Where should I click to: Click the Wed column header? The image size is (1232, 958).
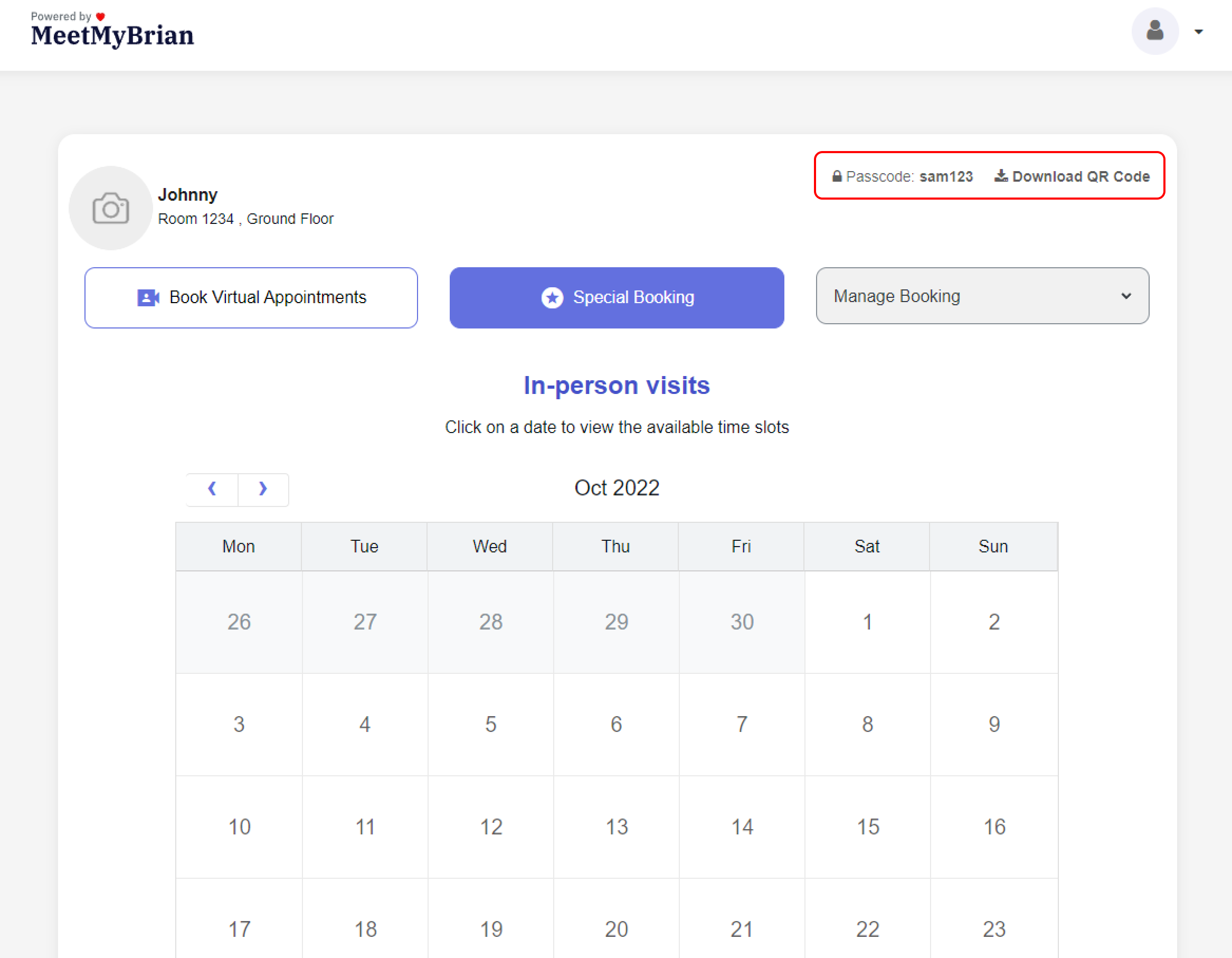(x=490, y=546)
